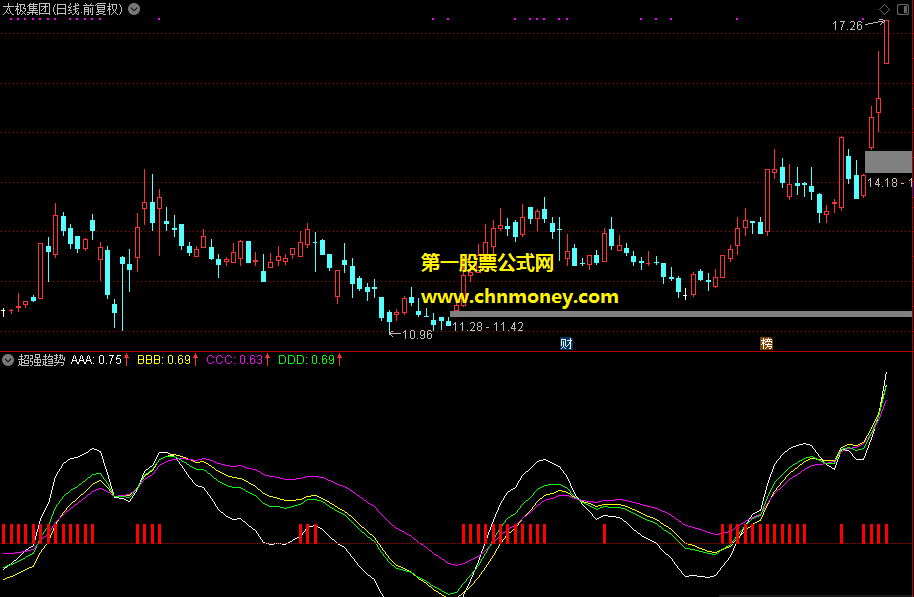Click the 10.96 low price label
This screenshot has height=597, width=914.
pyautogui.click(x=417, y=335)
